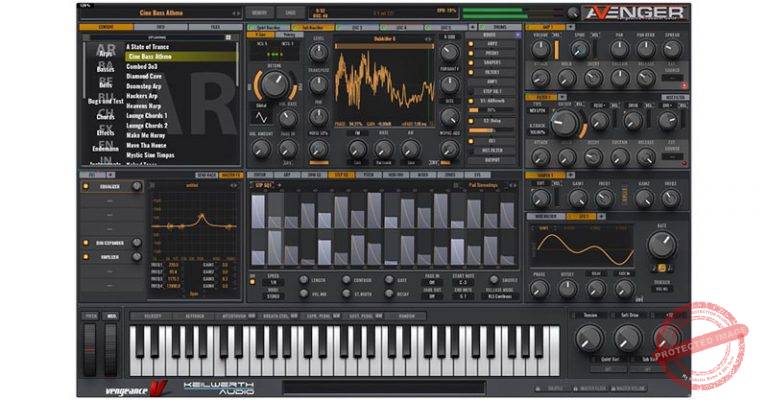Click preset arrows beside Cine Bass Athmo title

tap(236, 13)
